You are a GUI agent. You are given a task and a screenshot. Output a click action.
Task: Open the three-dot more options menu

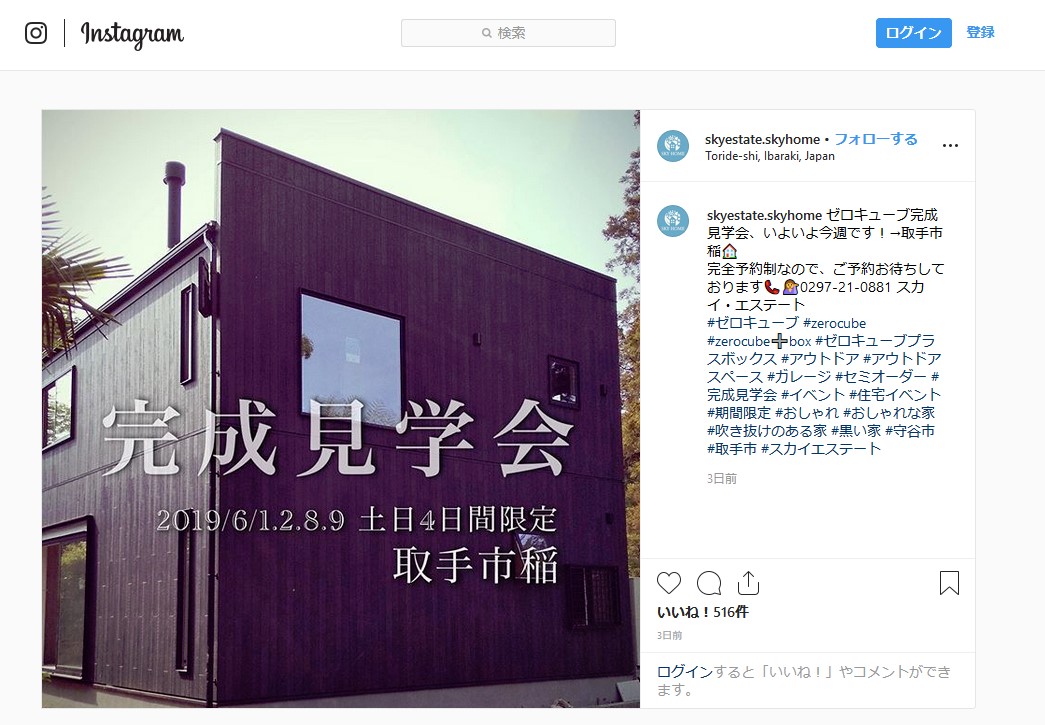[x=950, y=145]
